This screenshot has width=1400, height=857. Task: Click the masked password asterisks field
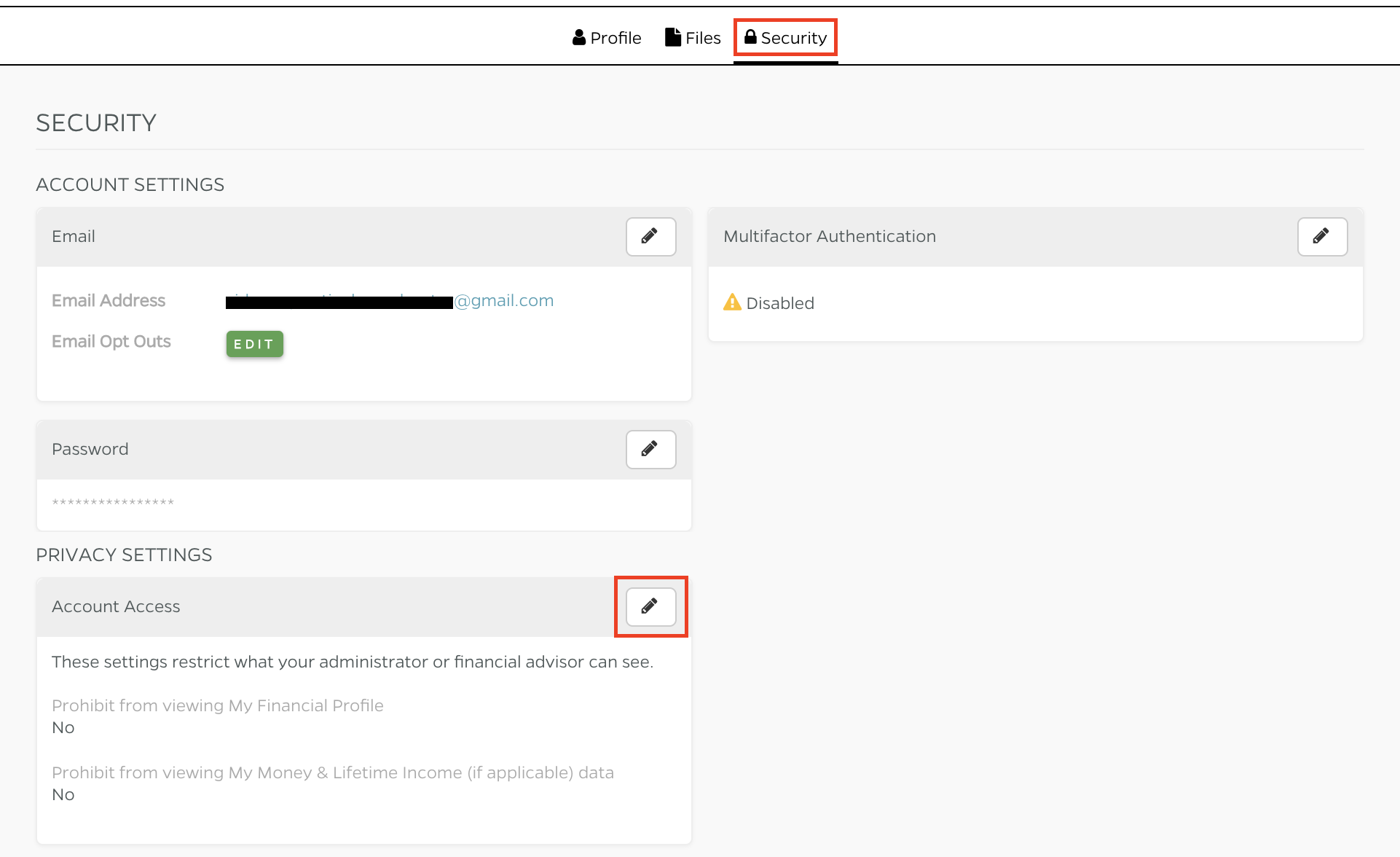(113, 503)
